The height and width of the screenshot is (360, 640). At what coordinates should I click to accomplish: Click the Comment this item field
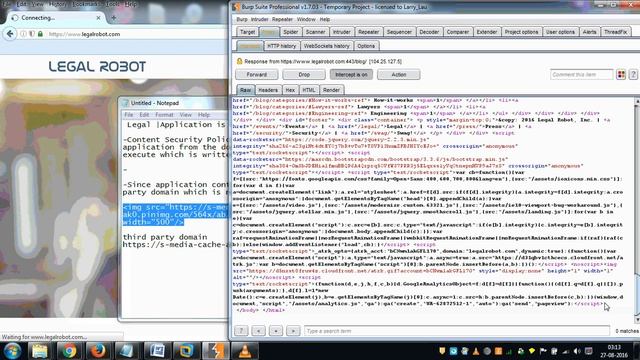(581, 74)
